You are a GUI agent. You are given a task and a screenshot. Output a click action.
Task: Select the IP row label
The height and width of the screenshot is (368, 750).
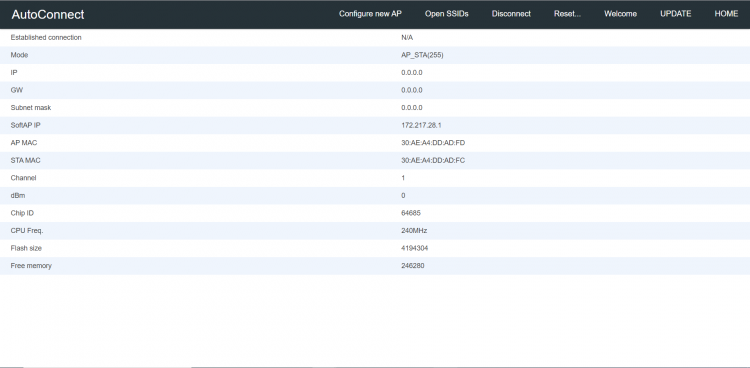pyautogui.click(x=14, y=73)
